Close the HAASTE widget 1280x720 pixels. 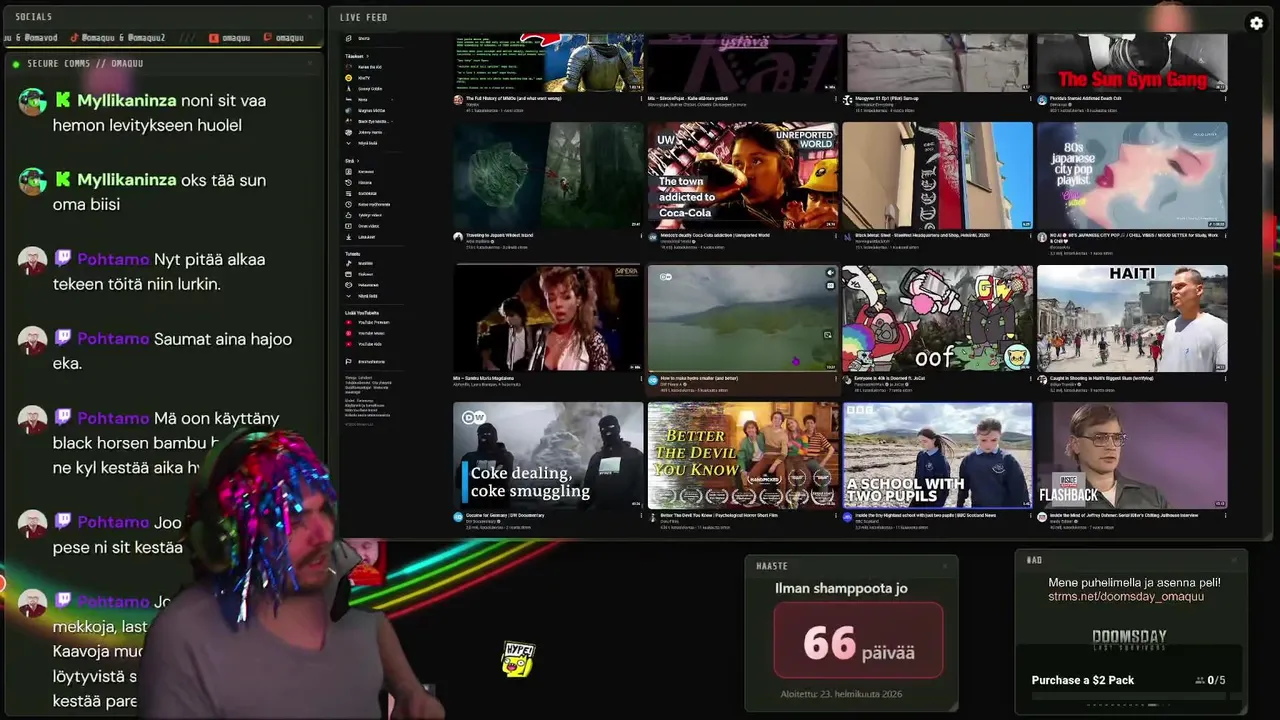[x=944, y=566]
